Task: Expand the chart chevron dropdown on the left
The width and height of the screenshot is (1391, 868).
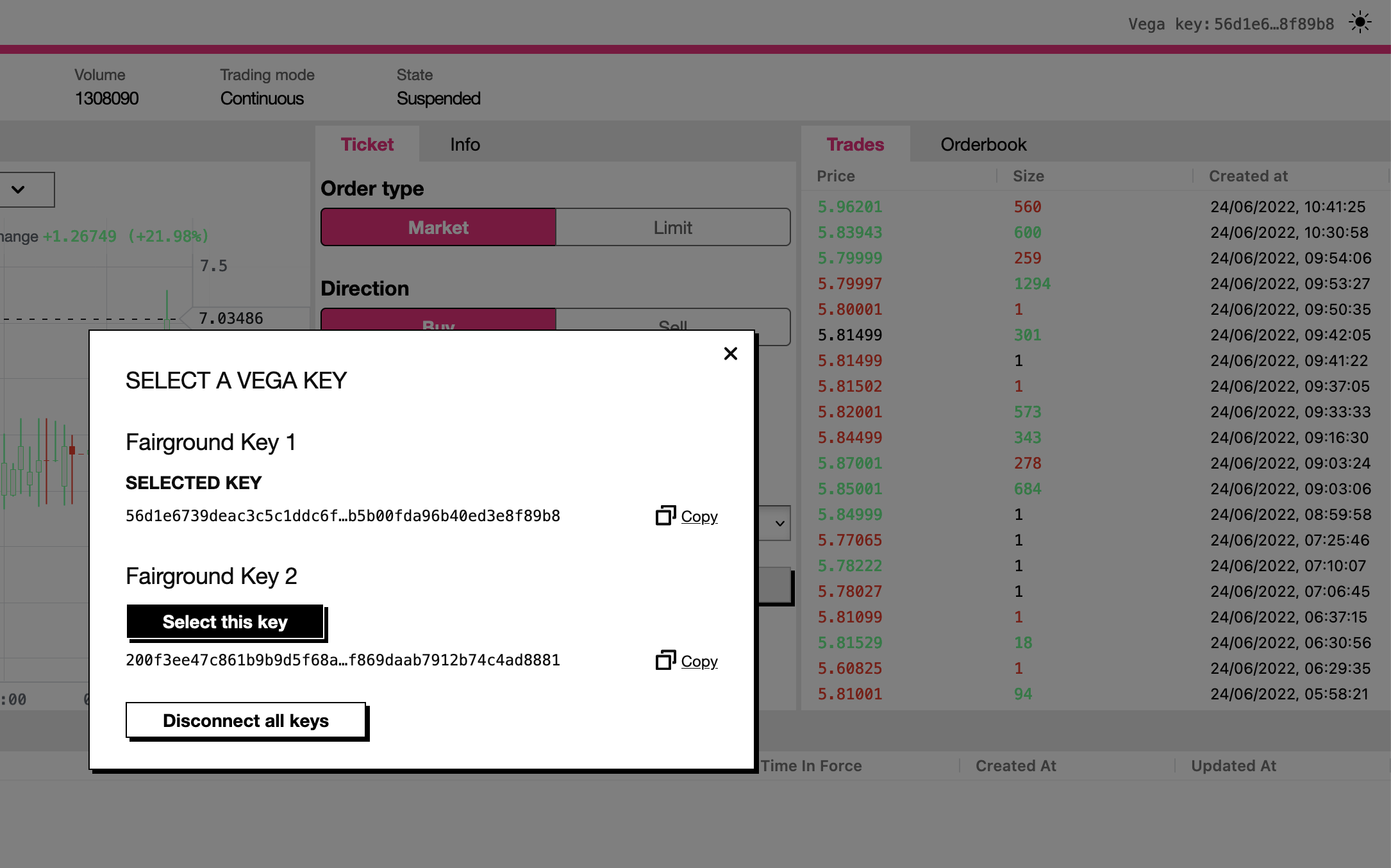Action: [x=19, y=189]
